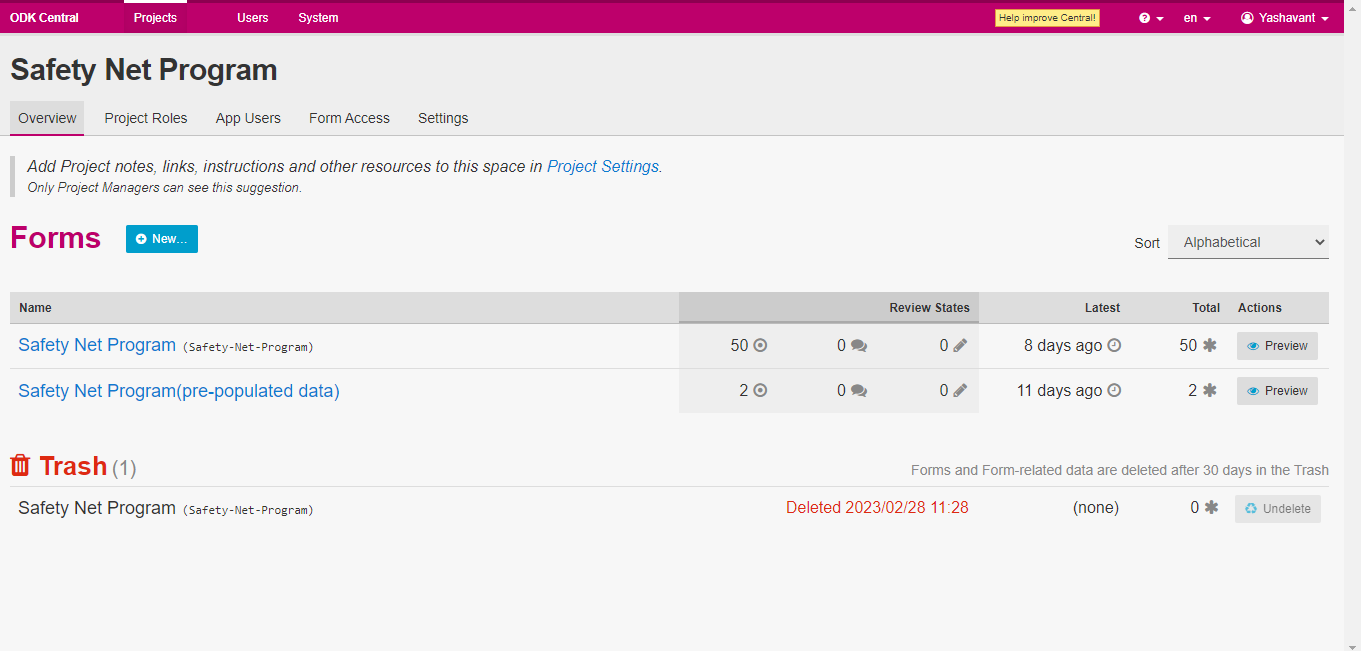This screenshot has height=651, width=1361.
Task: Click the Help improve Central! banner
Action: click(1047, 18)
